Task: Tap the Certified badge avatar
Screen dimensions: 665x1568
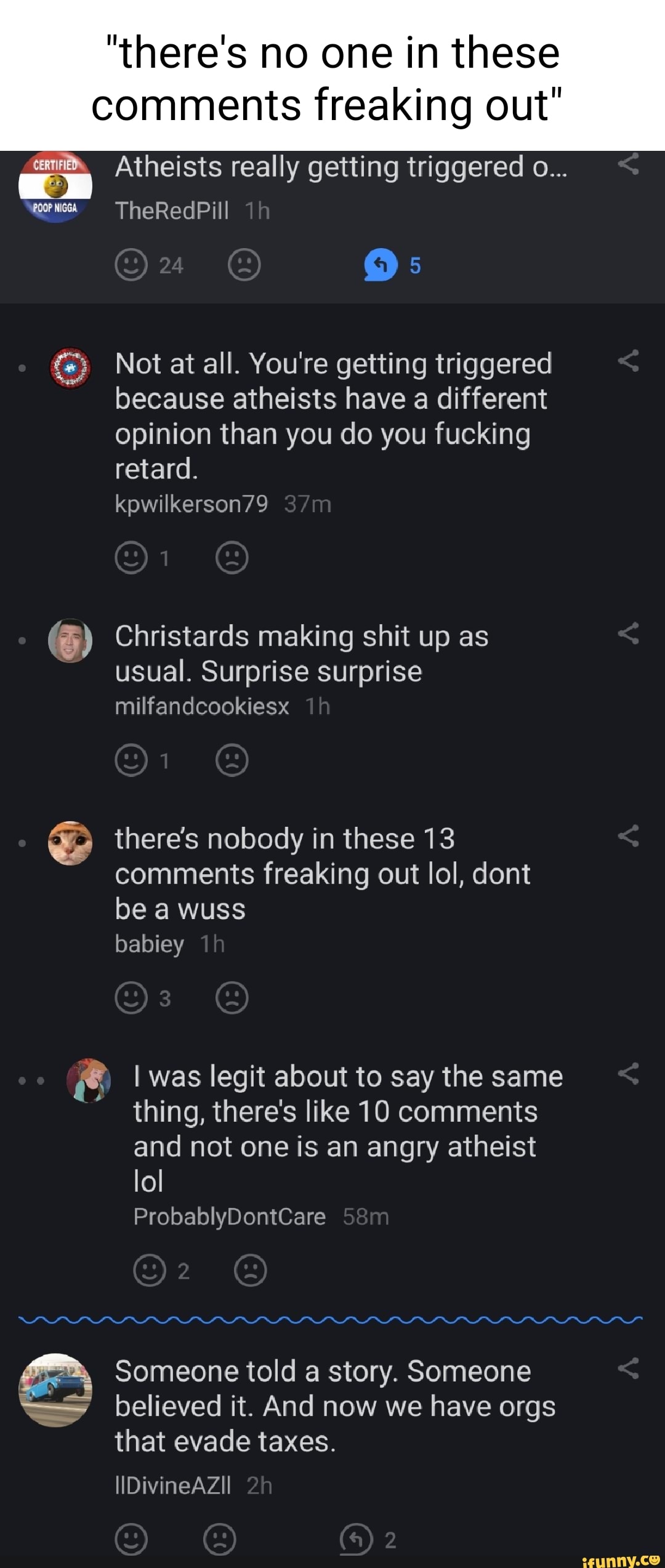Action: [x=55, y=186]
